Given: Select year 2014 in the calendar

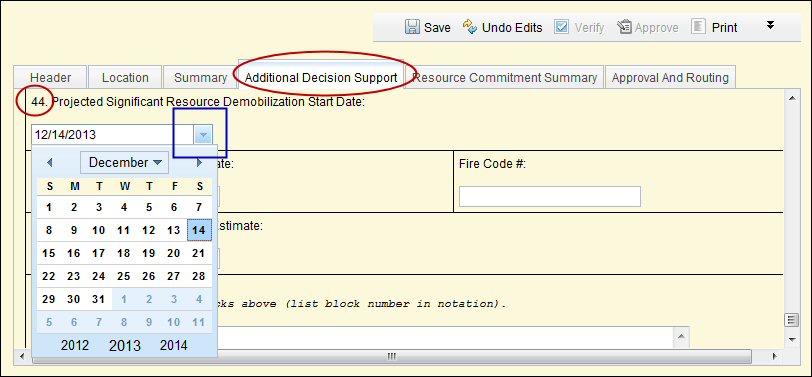Looking at the screenshot, I should click(173, 345).
